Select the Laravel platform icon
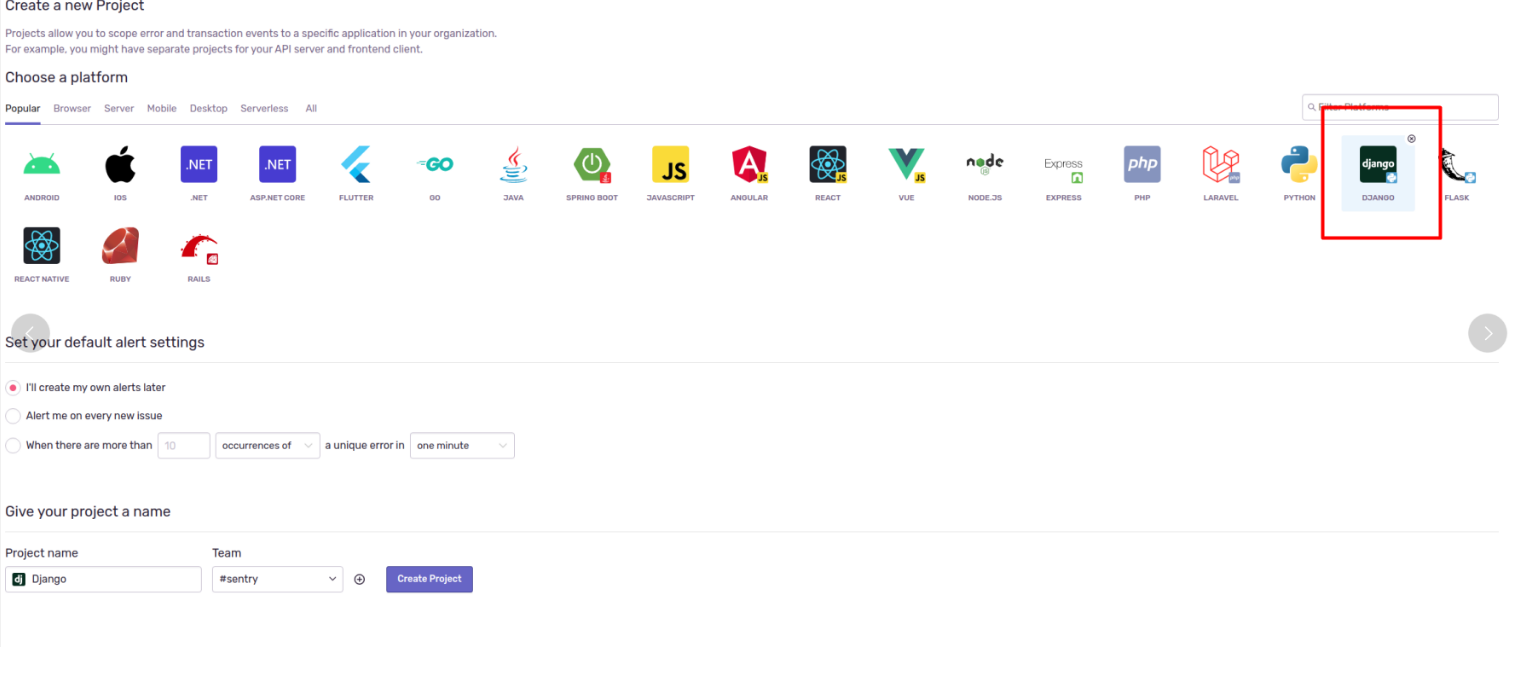This screenshot has height=686, width=1530. [x=1221, y=164]
